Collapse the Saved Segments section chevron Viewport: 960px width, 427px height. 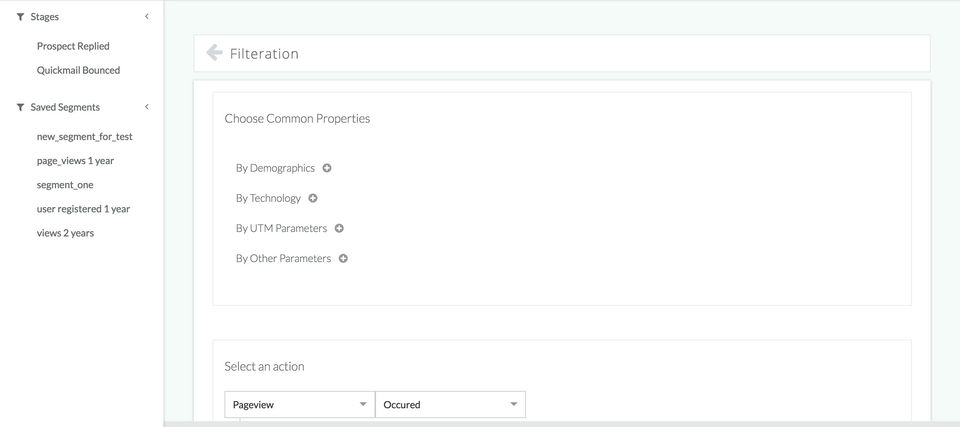147,107
